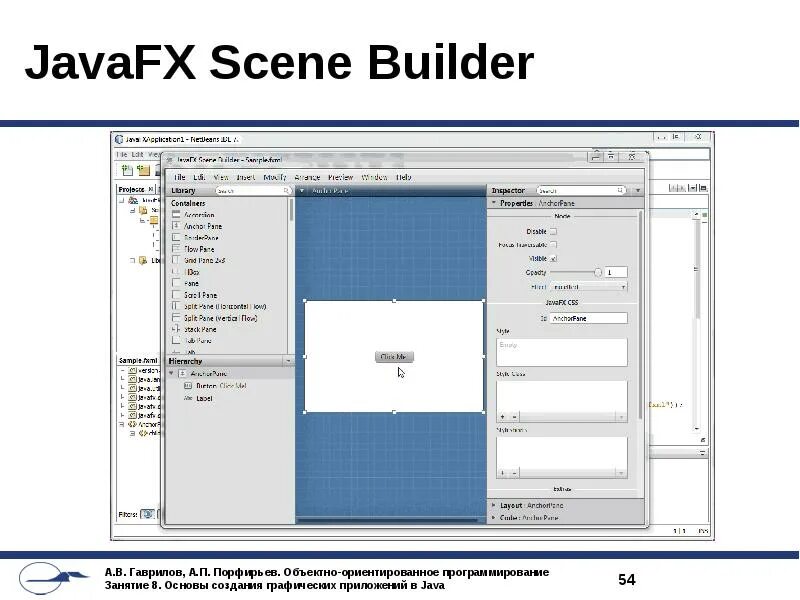800x600 pixels.
Task: Click NetBeans application icon in title bar
Action: point(119,139)
